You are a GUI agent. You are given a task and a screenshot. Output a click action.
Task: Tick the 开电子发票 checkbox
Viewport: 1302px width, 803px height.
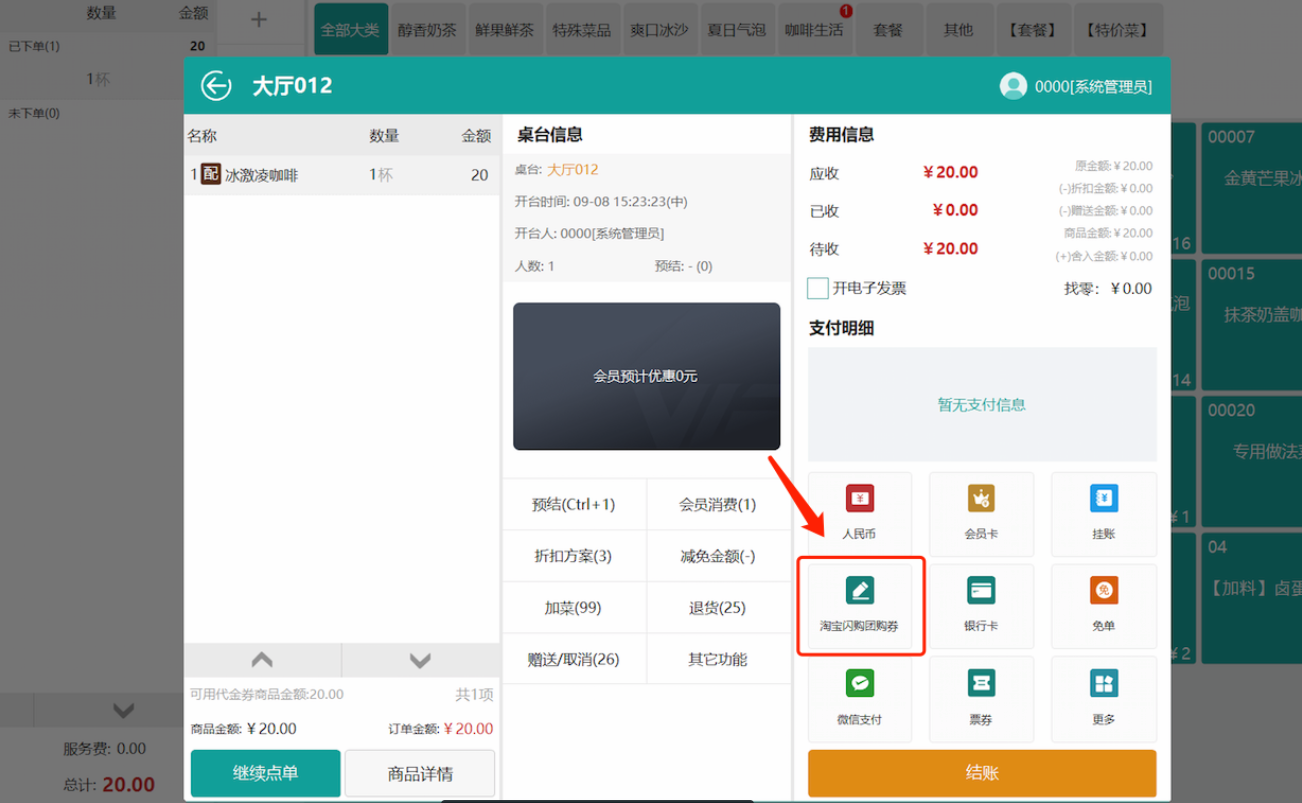(817, 288)
